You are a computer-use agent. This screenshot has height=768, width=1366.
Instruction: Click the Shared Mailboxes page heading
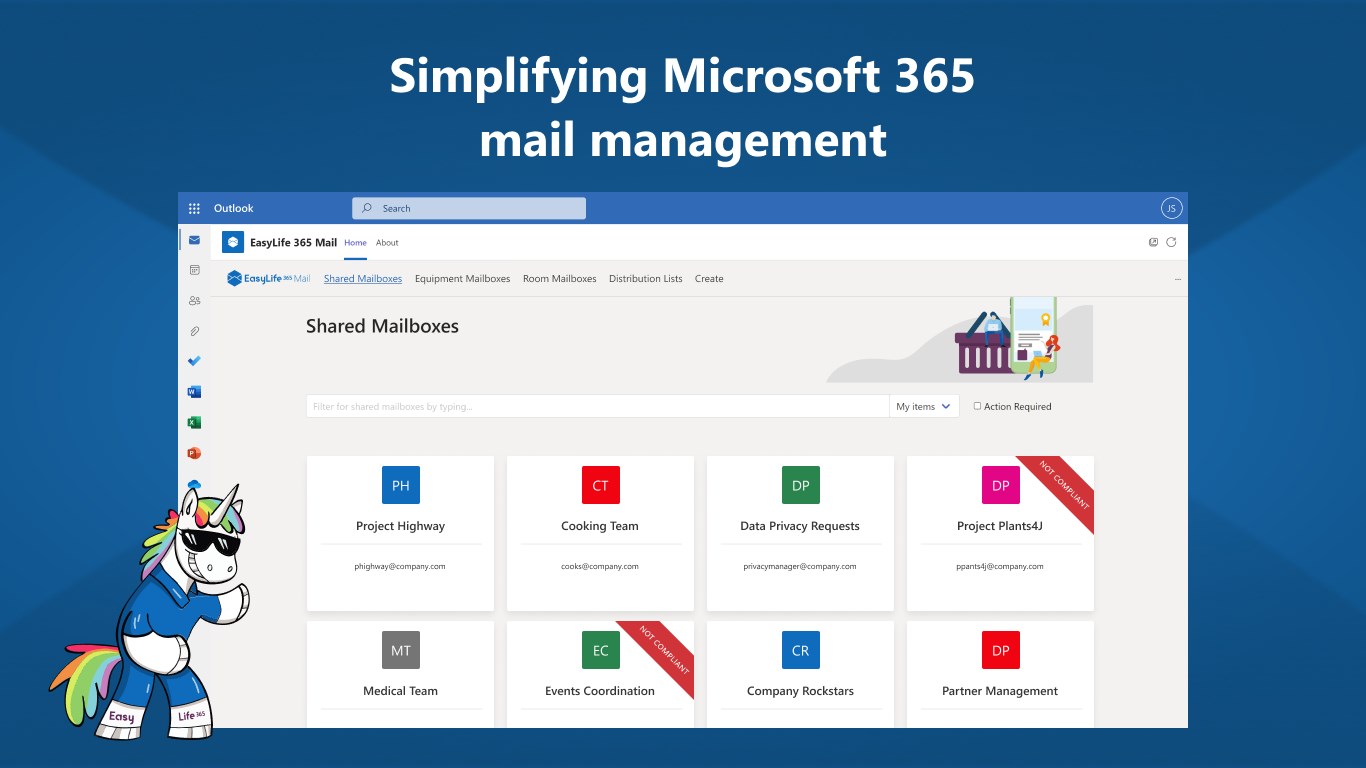(382, 326)
